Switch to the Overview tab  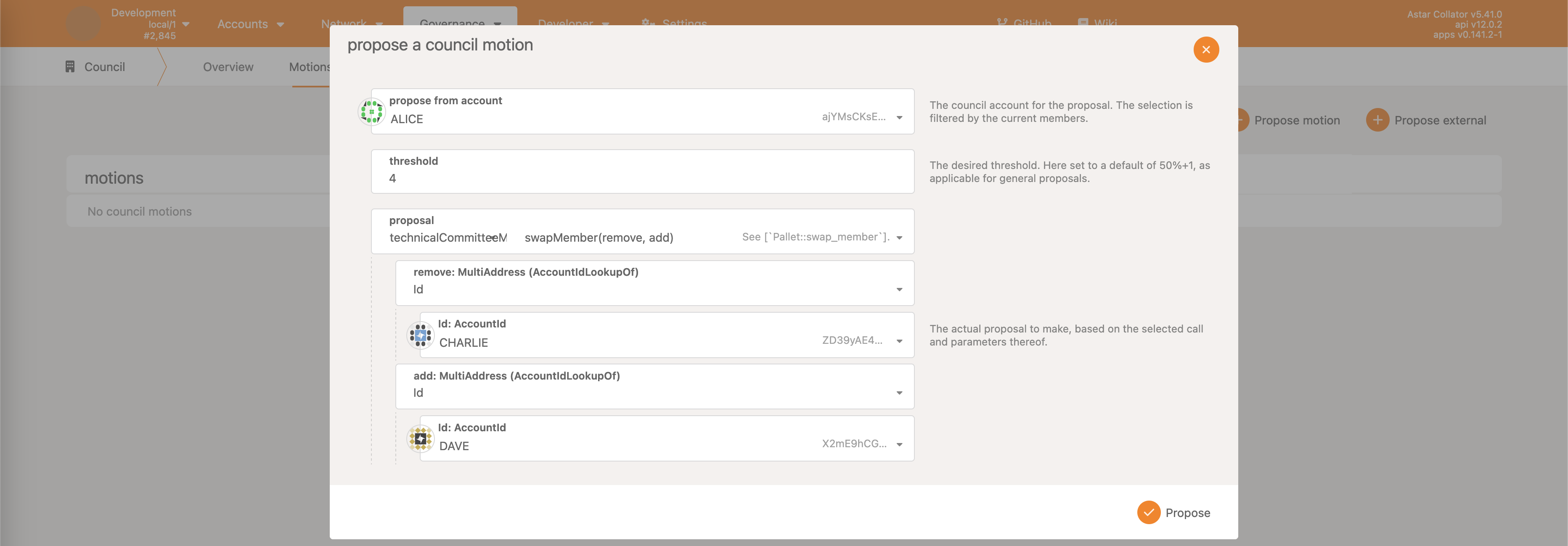tap(228, 67)
